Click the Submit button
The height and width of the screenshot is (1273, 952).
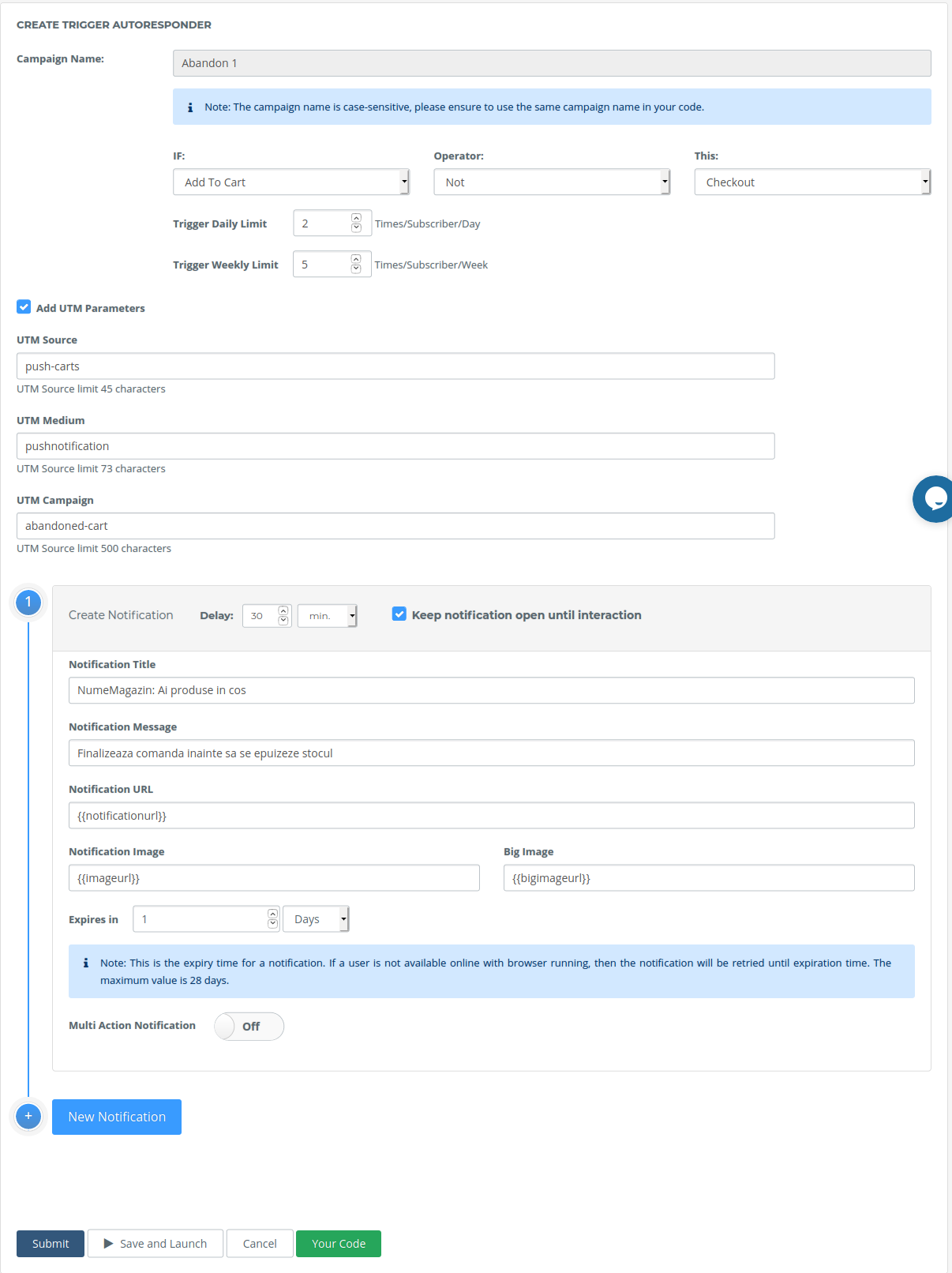(51, 1244)
